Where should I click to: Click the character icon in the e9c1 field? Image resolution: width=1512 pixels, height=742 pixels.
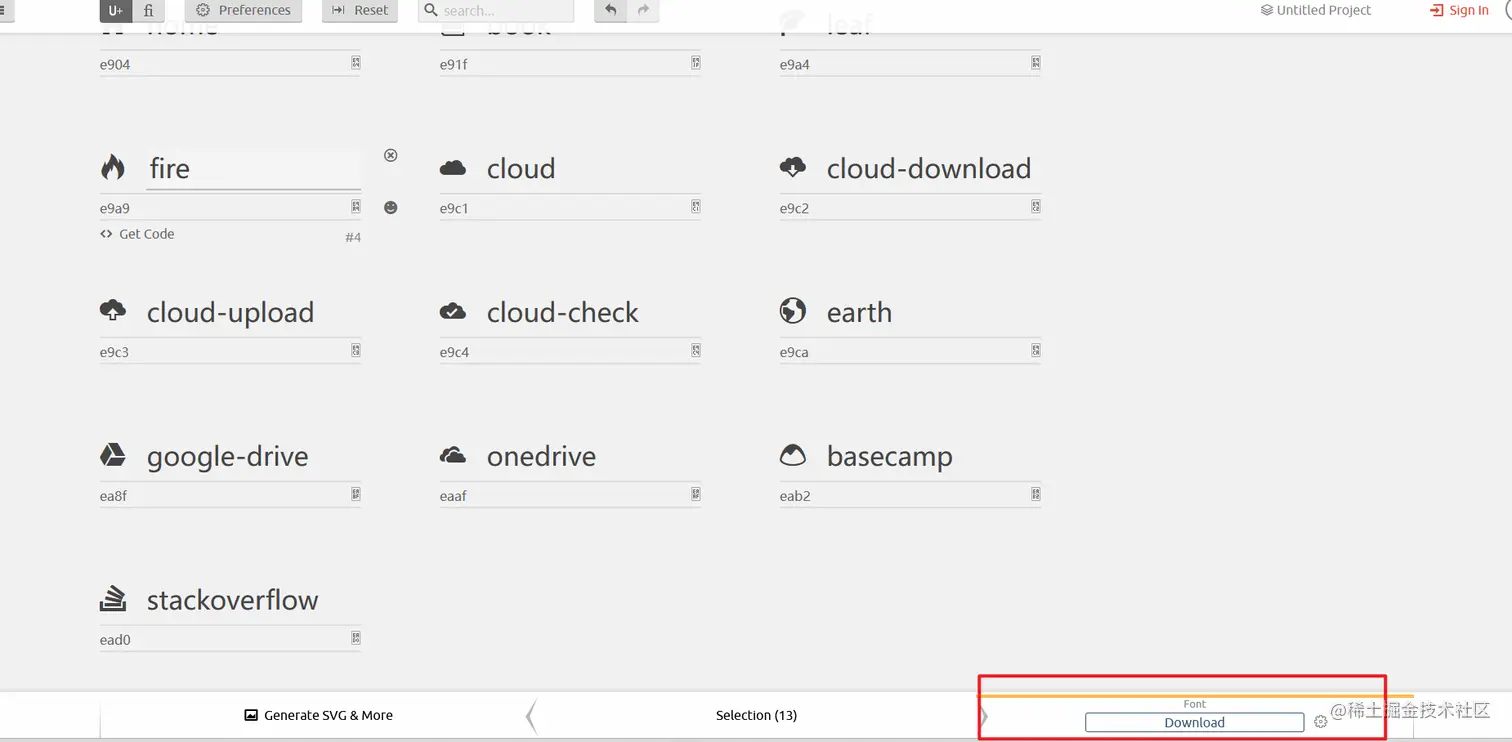point(696,207)
